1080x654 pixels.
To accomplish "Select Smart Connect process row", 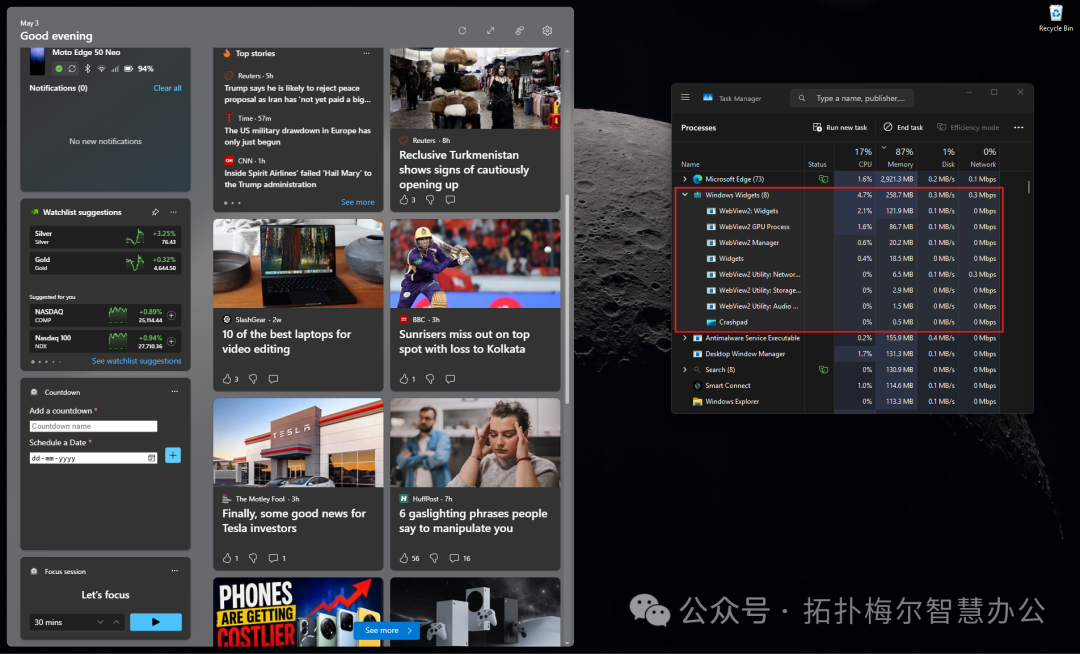I will click(838, 386).
